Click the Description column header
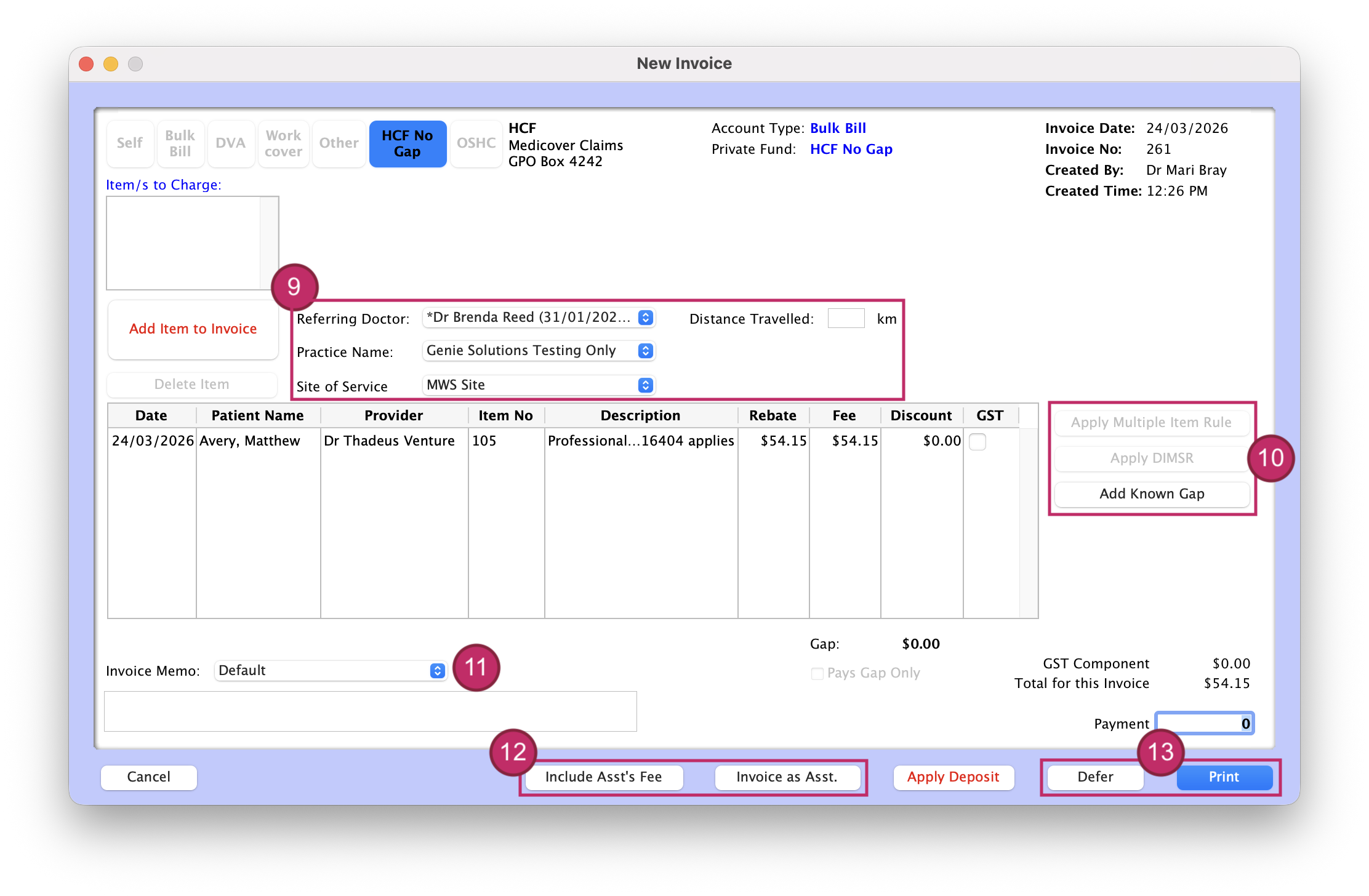Viewport: 1369px width, 896px height. (x=641, y=416)
